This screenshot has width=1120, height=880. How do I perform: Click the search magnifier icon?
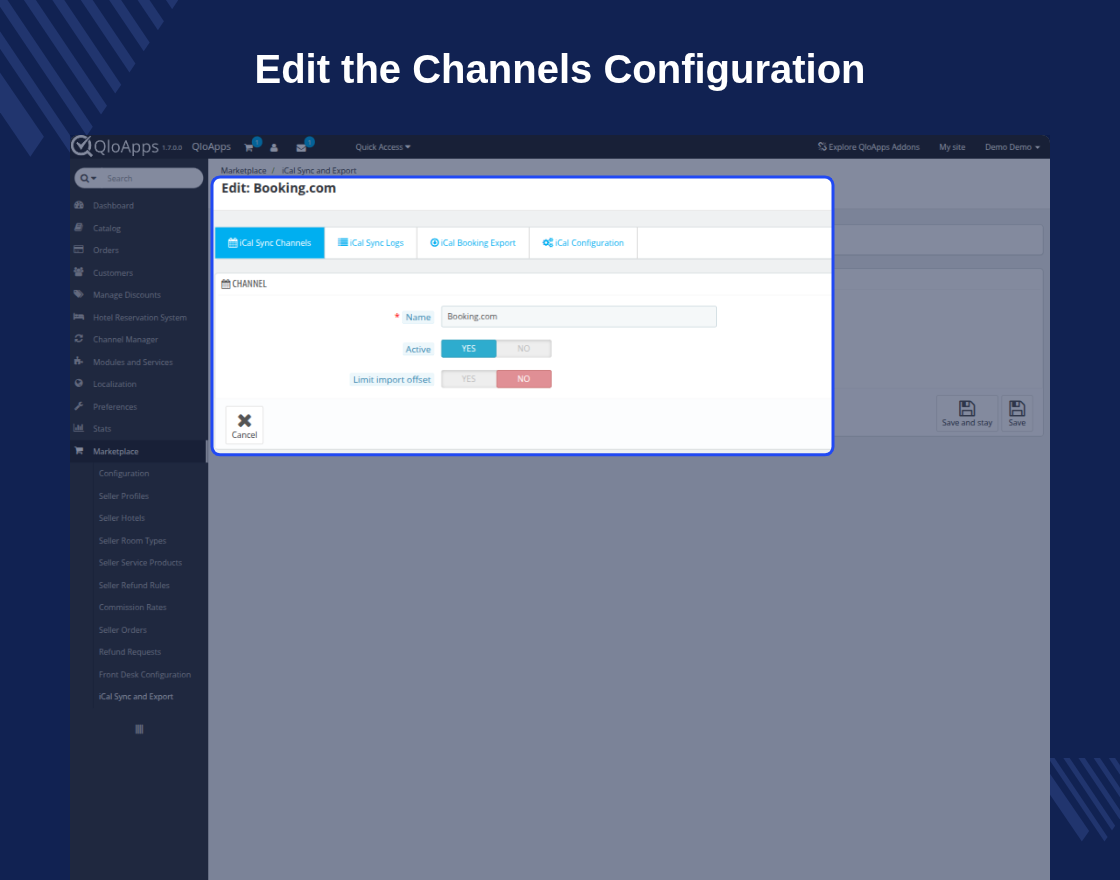click(x=84, y=179)
